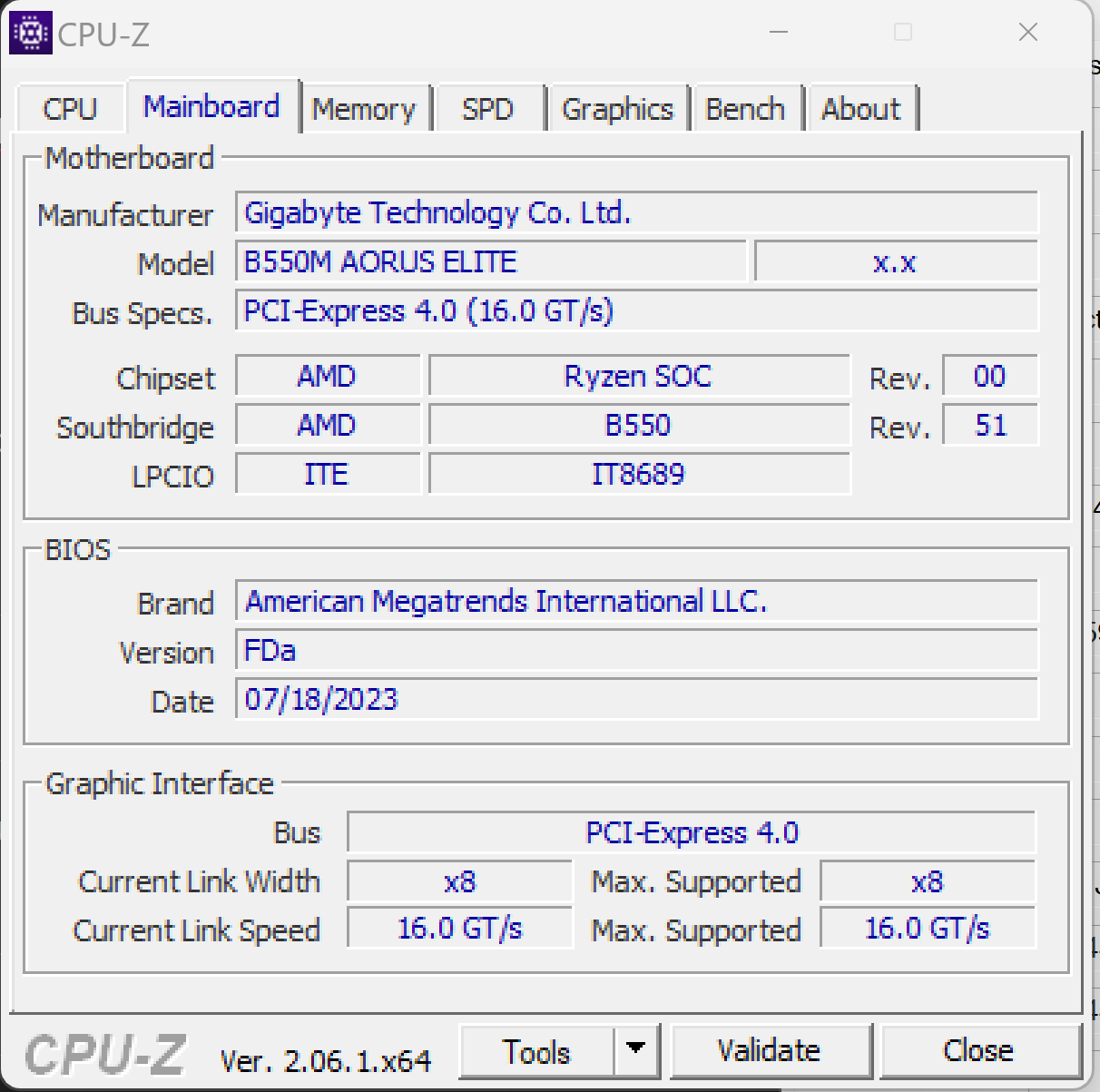This screenshot has height=1092, width=1100.
Task: Click the CPU-Z app icon in title bar
Action: [x=31, y=33]
